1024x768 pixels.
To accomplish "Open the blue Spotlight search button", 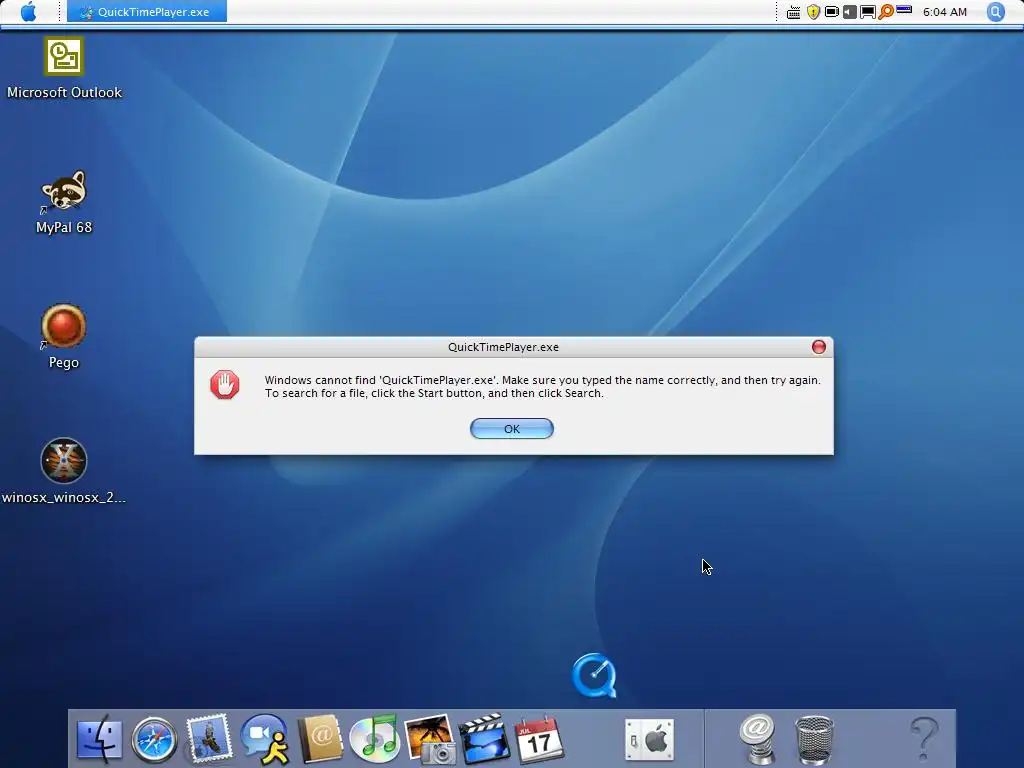I will coord(995,12).
